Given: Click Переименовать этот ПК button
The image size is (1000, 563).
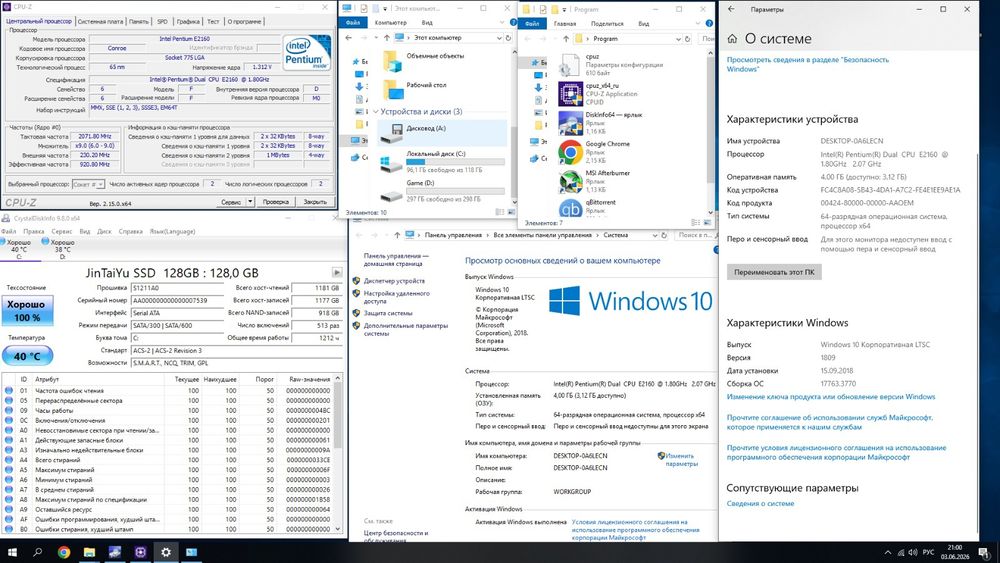Looking at the screenshot, I should (x=774, y=272).
